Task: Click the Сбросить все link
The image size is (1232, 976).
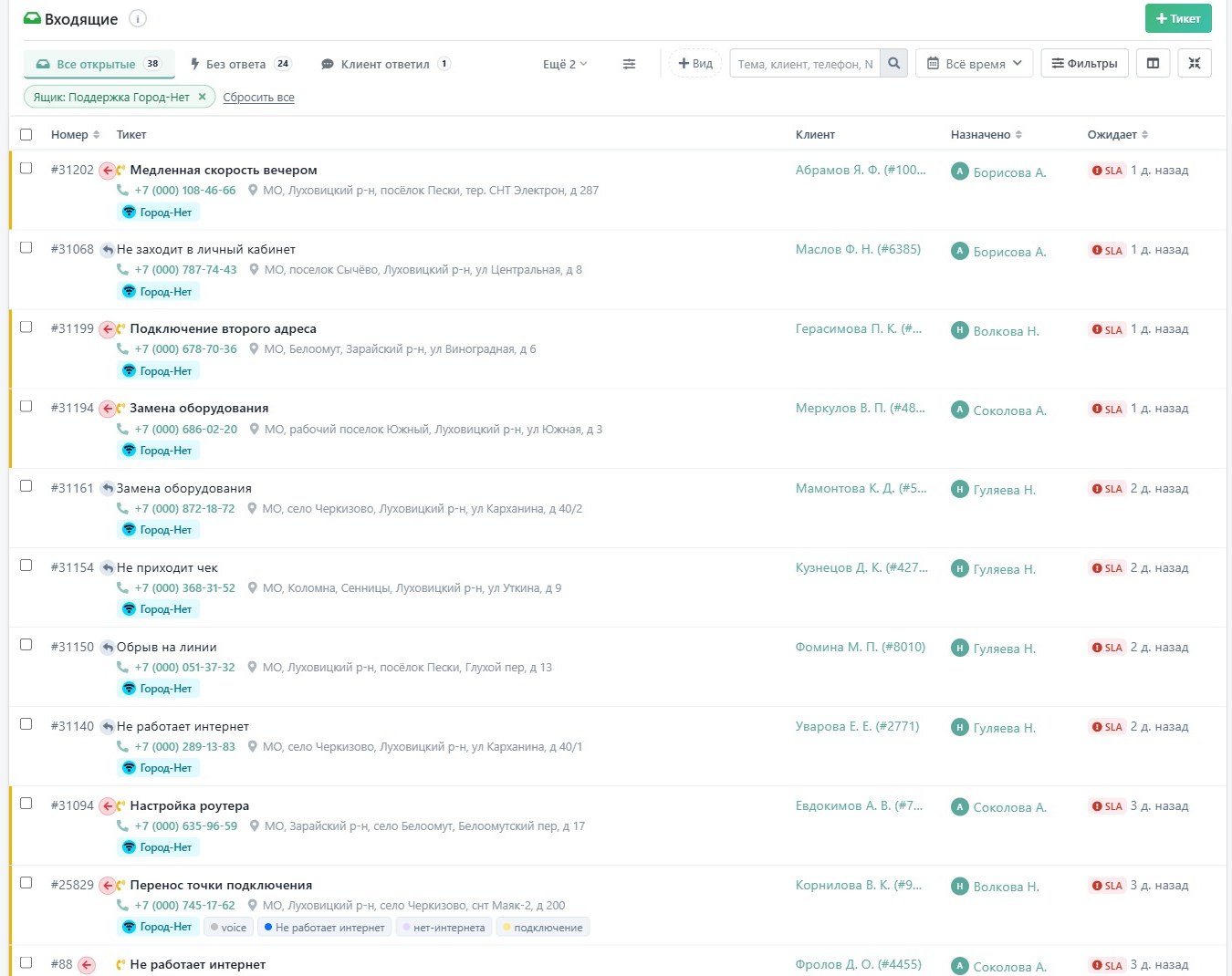Action: click(258, 97)
